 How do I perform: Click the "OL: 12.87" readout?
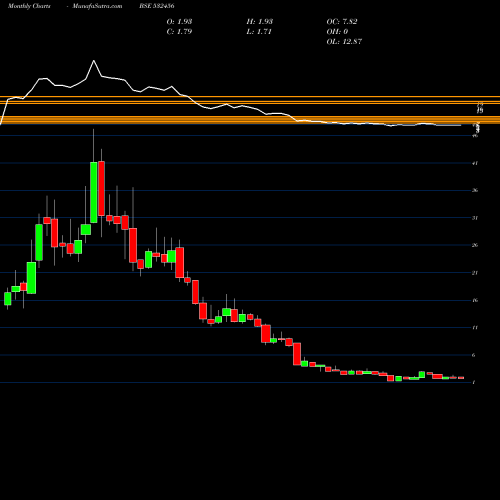pyautogui.click(x=344, y=42)
